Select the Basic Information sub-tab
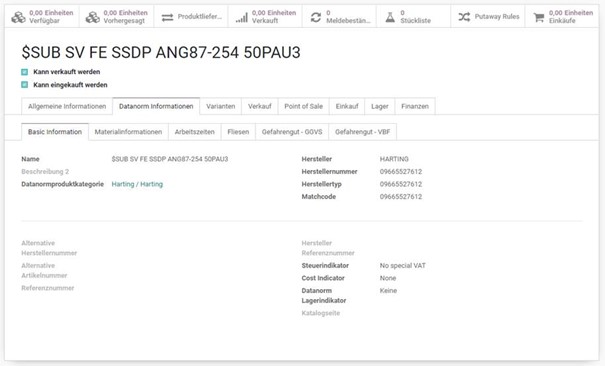This screenshot has height=366, width=605. click(55, 132)
